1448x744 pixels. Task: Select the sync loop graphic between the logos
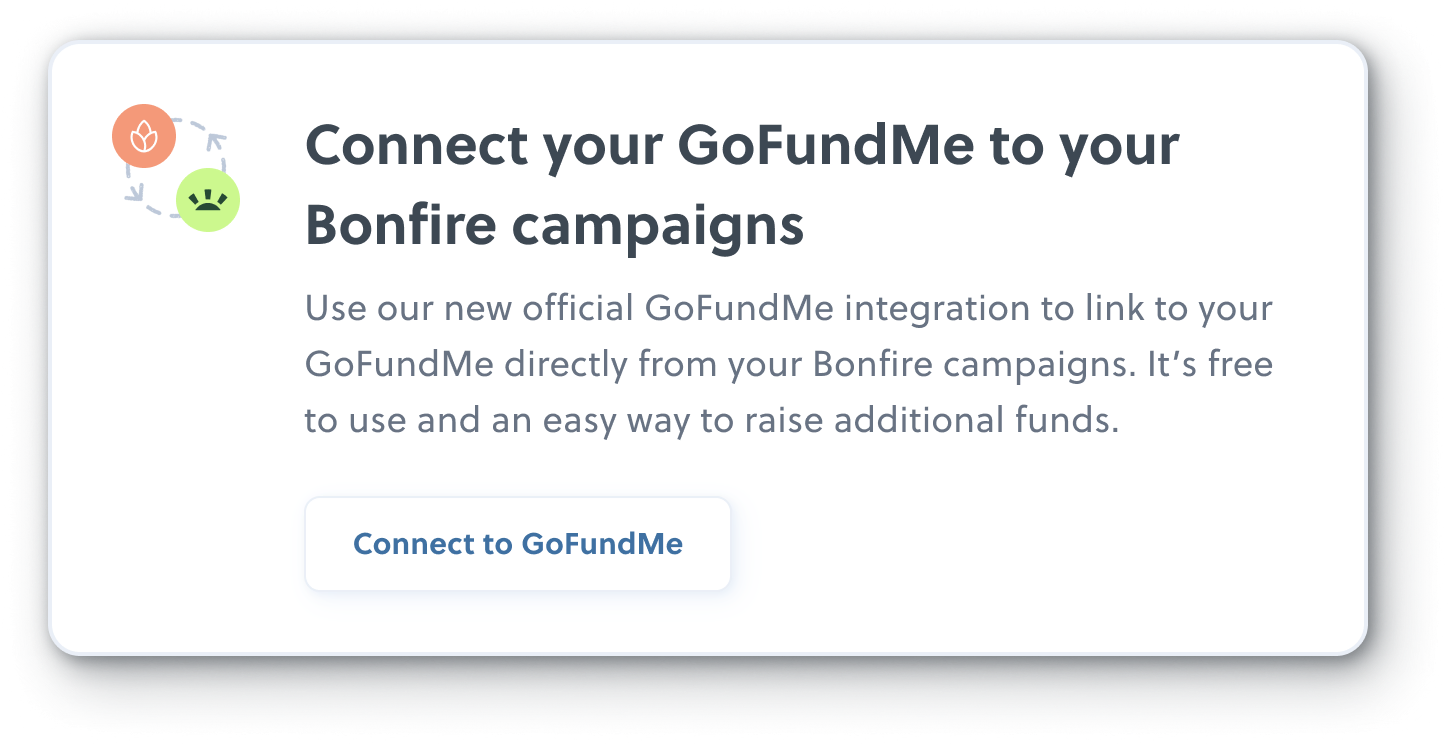(x=176, y=168)
